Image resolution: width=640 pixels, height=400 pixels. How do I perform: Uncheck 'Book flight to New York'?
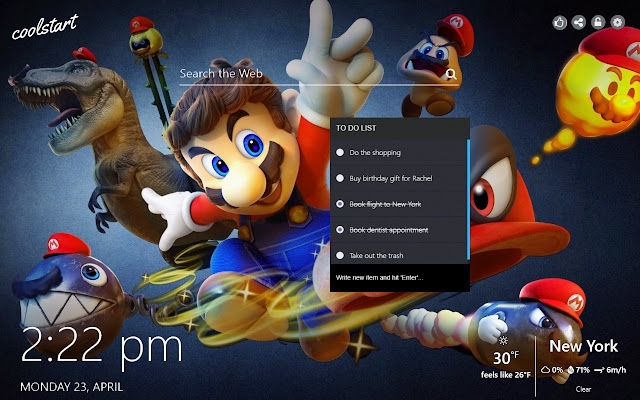click(340, 204)
